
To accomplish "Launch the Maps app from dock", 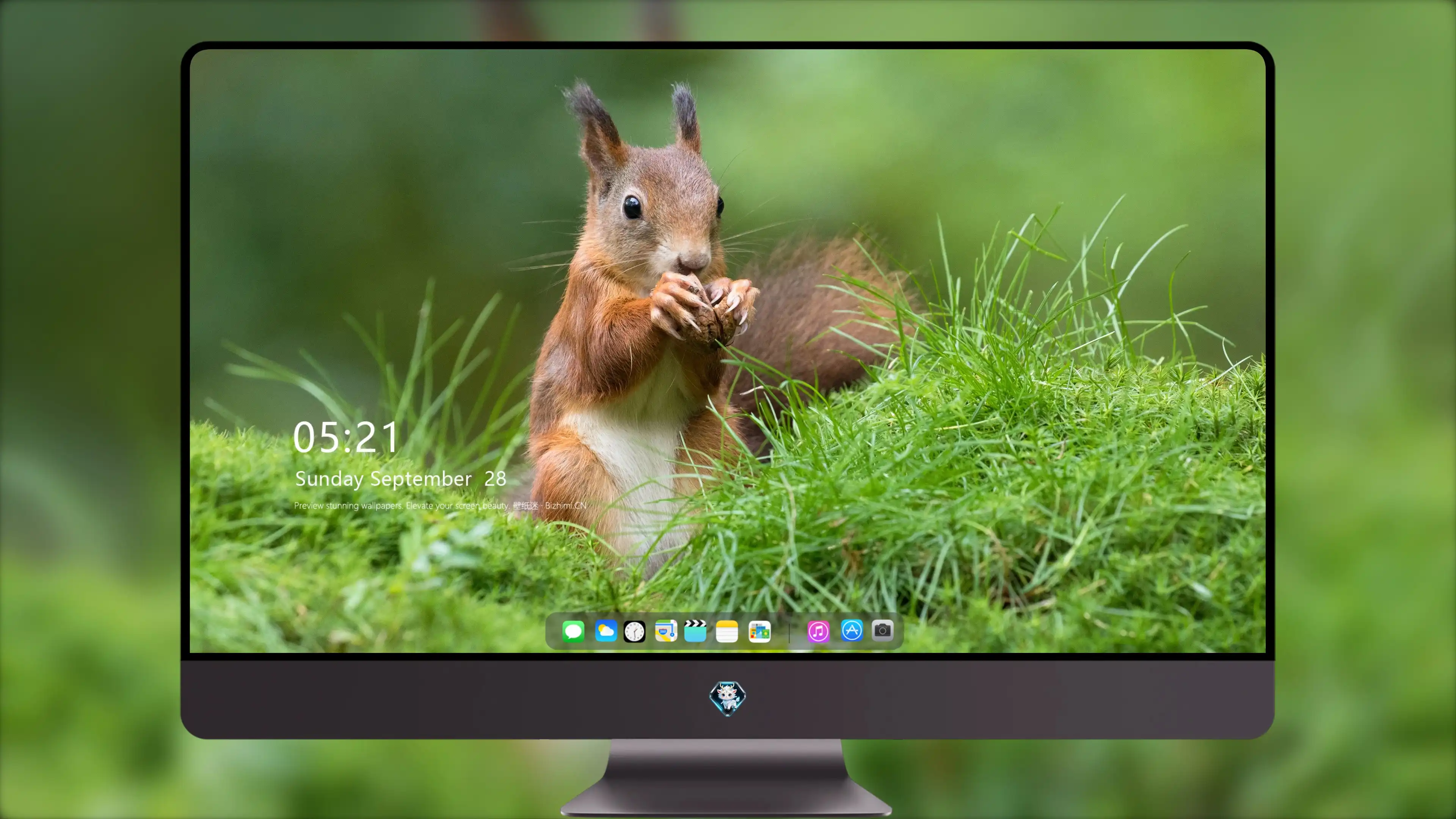I will click(666, 631).
